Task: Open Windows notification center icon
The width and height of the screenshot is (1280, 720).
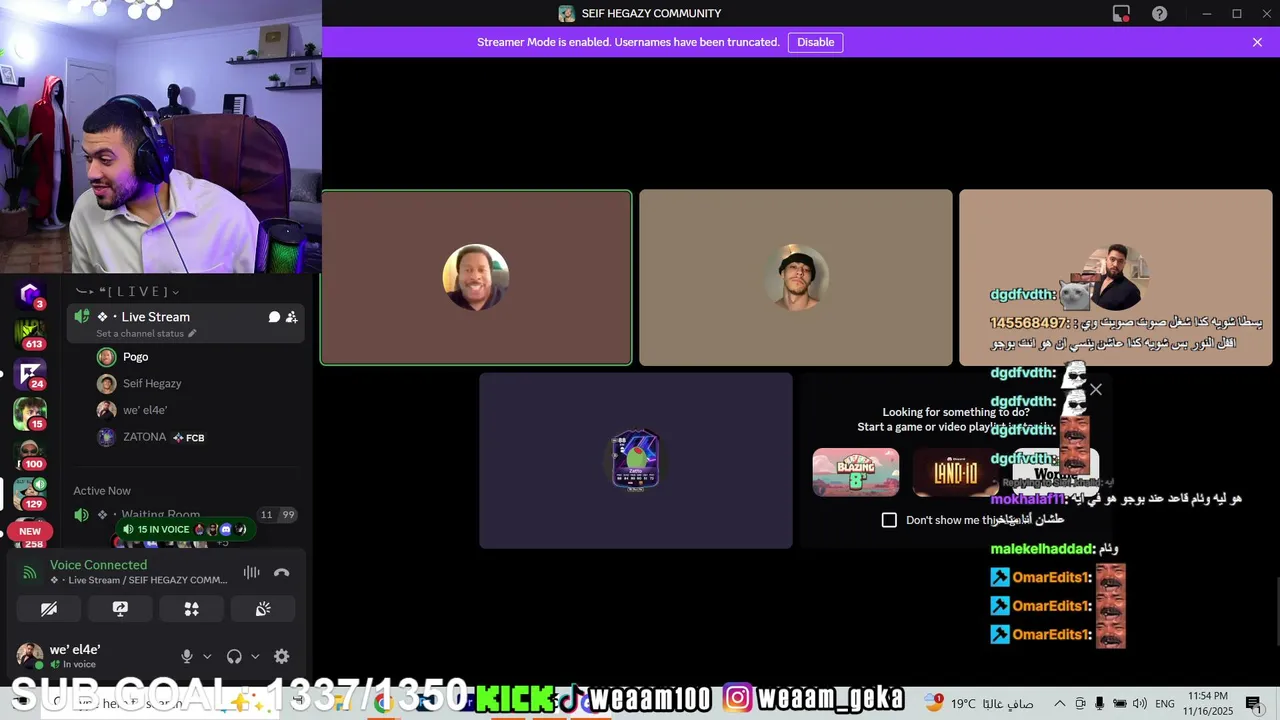Action: click(1254, 704)
